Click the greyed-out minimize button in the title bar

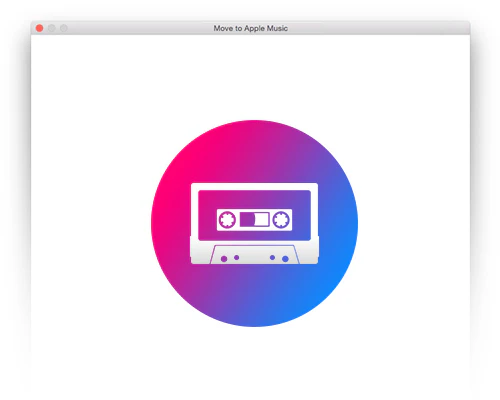(x=51, y=28)
